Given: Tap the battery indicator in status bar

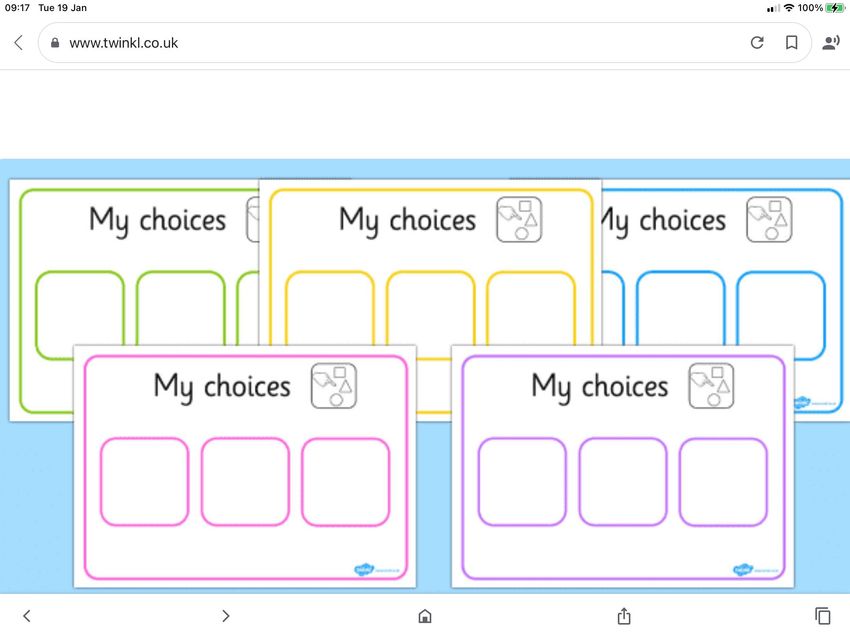Looking at the screenshot, I should tap(834, 8).
